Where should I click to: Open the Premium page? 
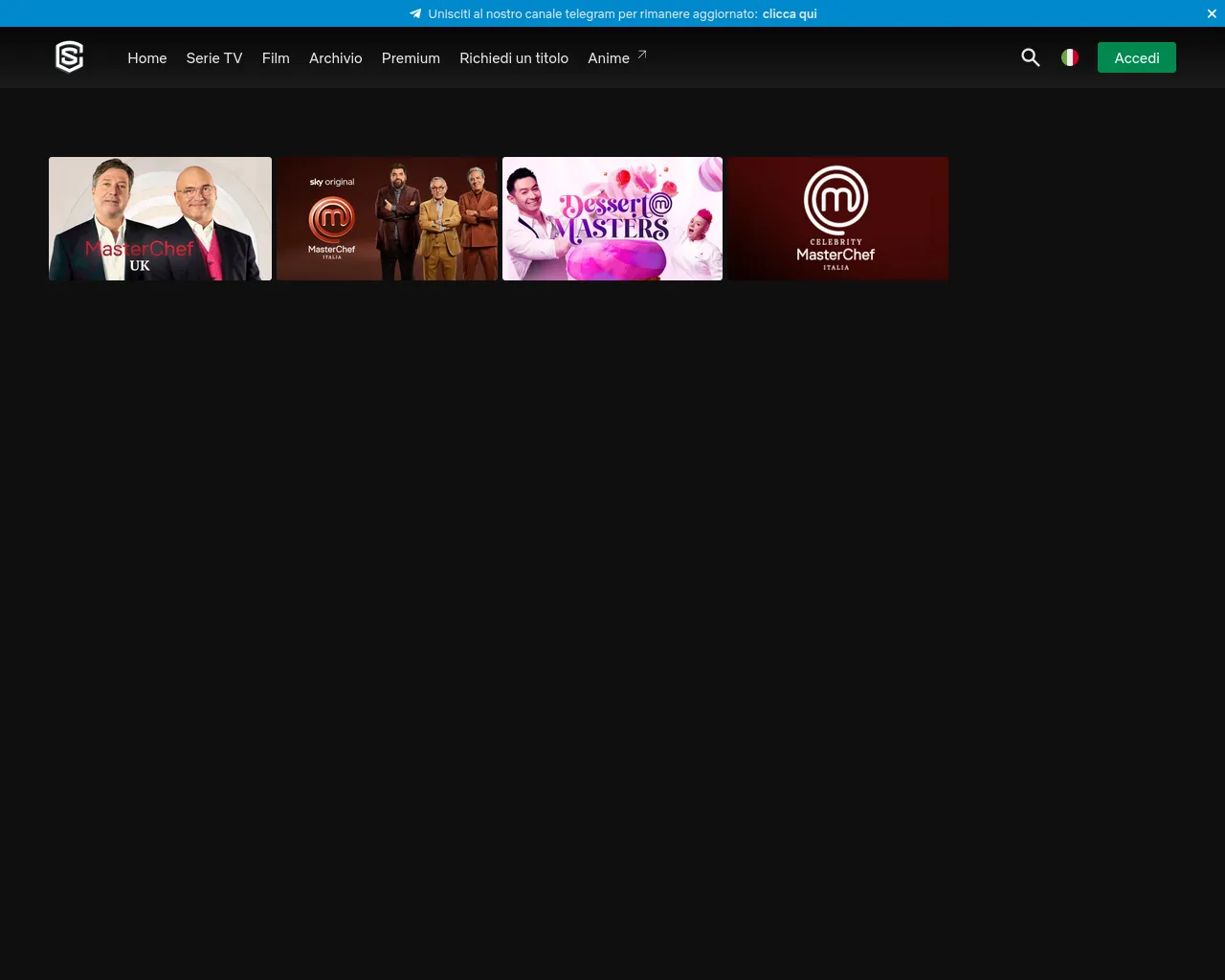(411, 58)
